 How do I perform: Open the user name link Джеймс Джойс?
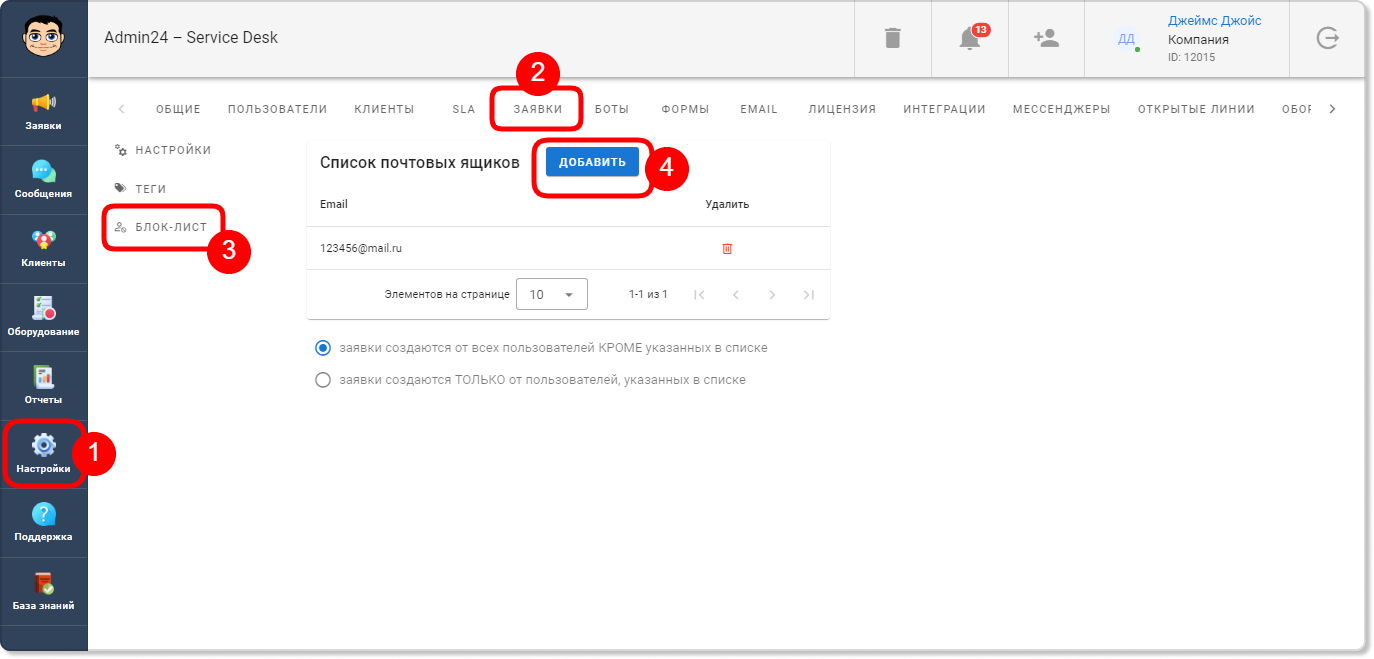pyautogui.click(x=1215, y=21)
